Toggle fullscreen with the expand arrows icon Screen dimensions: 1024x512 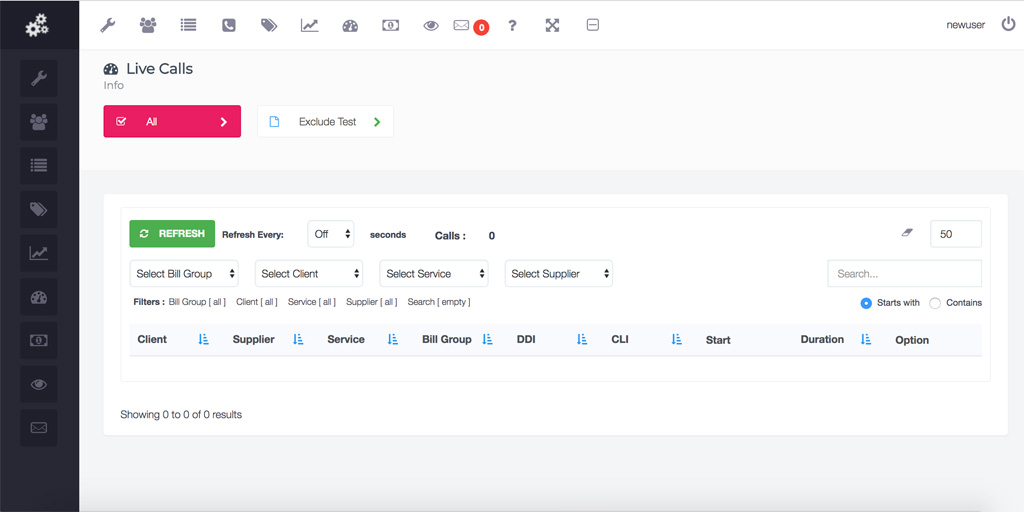(x=552, y=25)
